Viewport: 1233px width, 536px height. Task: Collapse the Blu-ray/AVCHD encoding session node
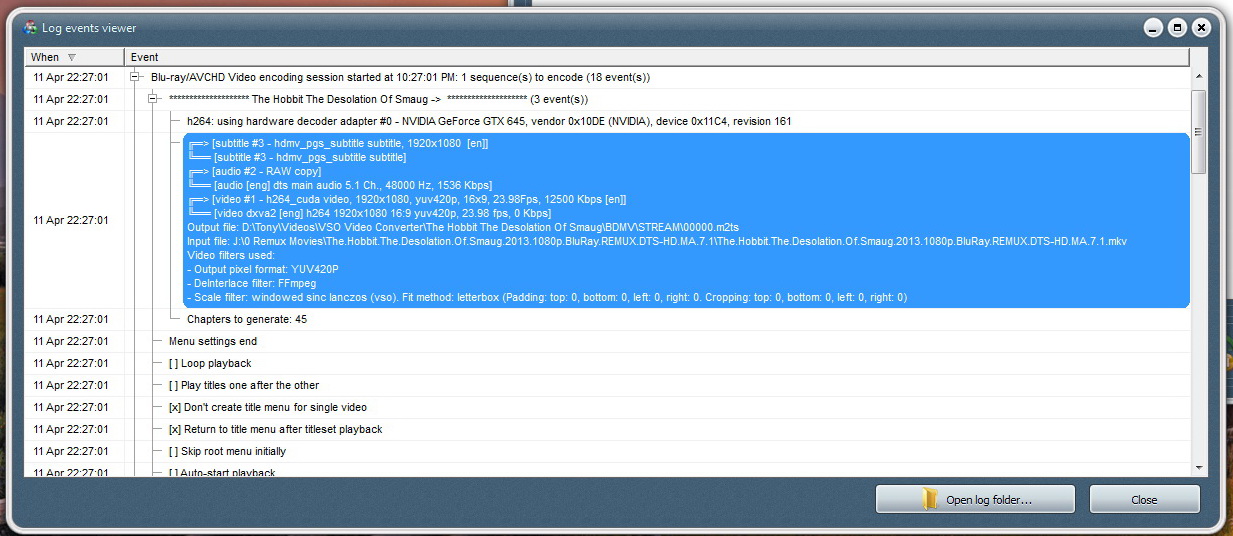pyautogui.click(x=134, y=77)
